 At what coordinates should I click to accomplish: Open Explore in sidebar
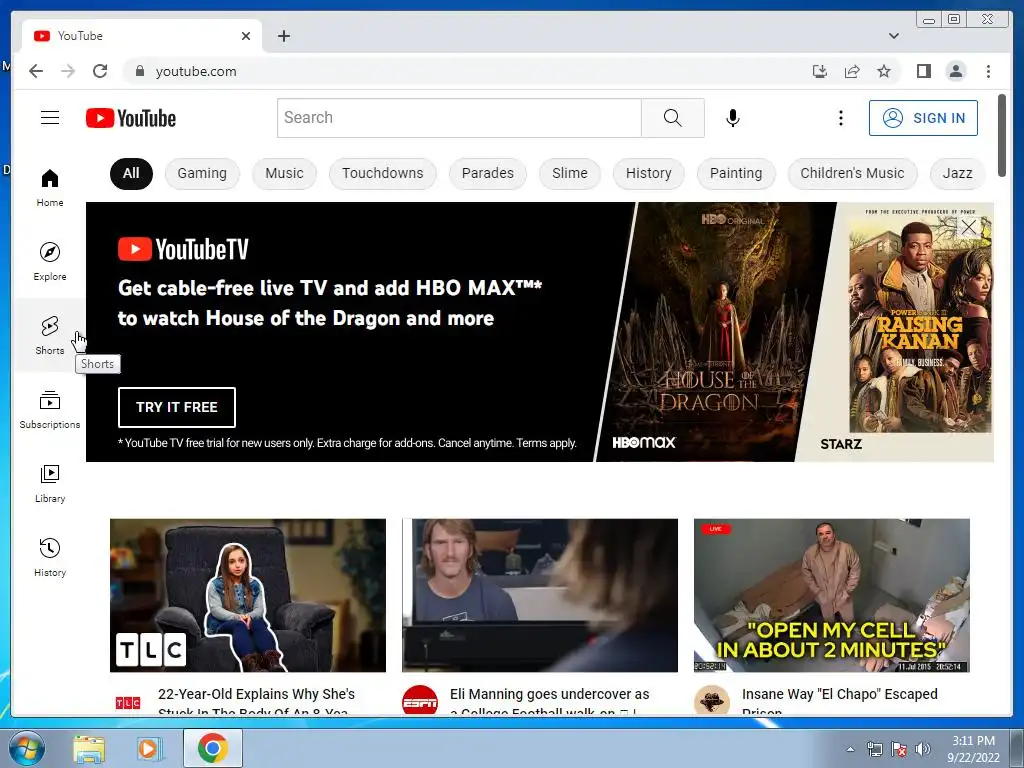pyautogui.click(x=50, y=262)
